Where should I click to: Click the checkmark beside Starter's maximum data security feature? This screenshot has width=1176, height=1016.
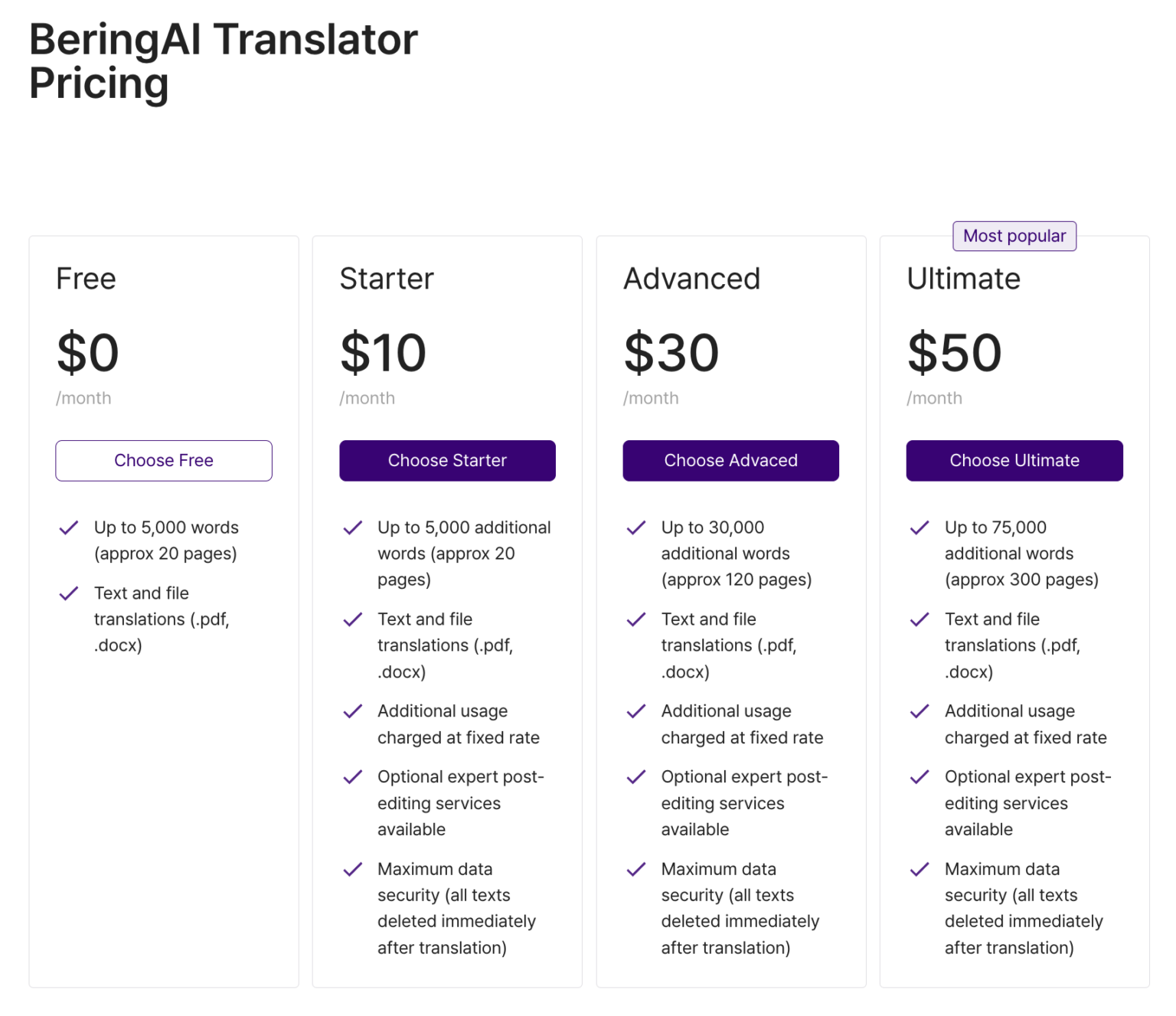[352, 869]
